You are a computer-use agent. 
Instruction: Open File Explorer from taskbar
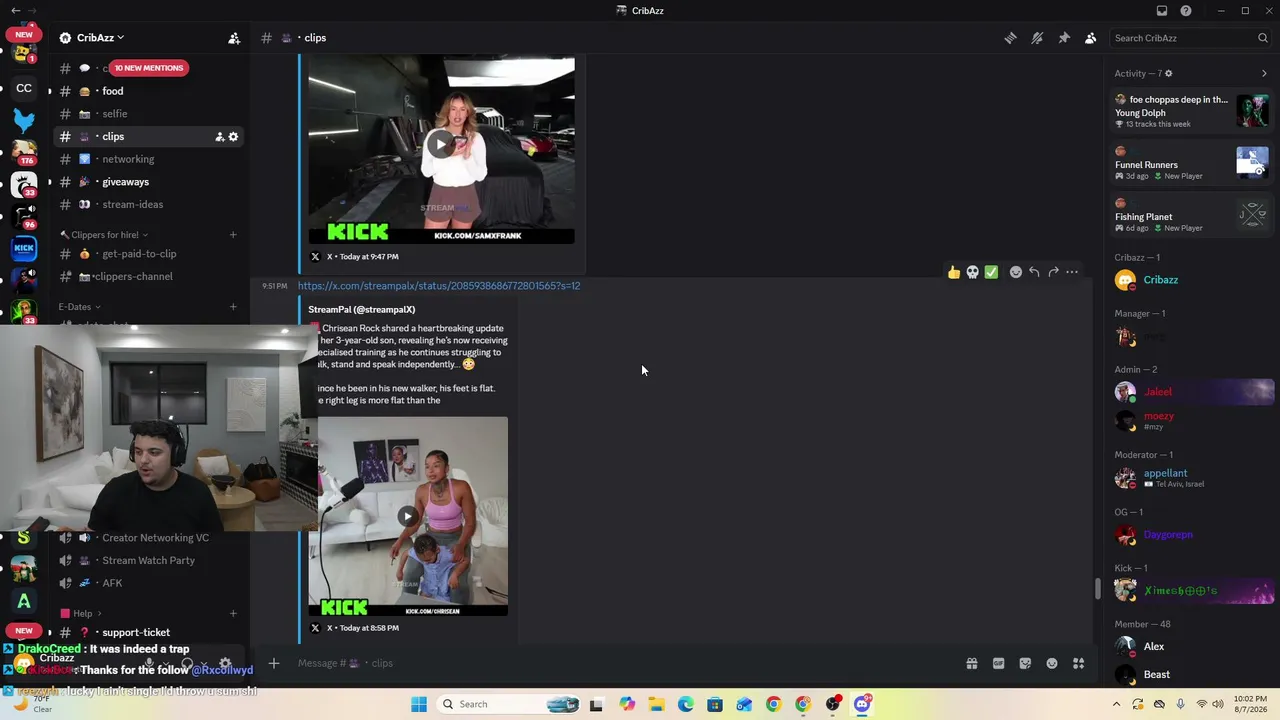click(656, 704)
